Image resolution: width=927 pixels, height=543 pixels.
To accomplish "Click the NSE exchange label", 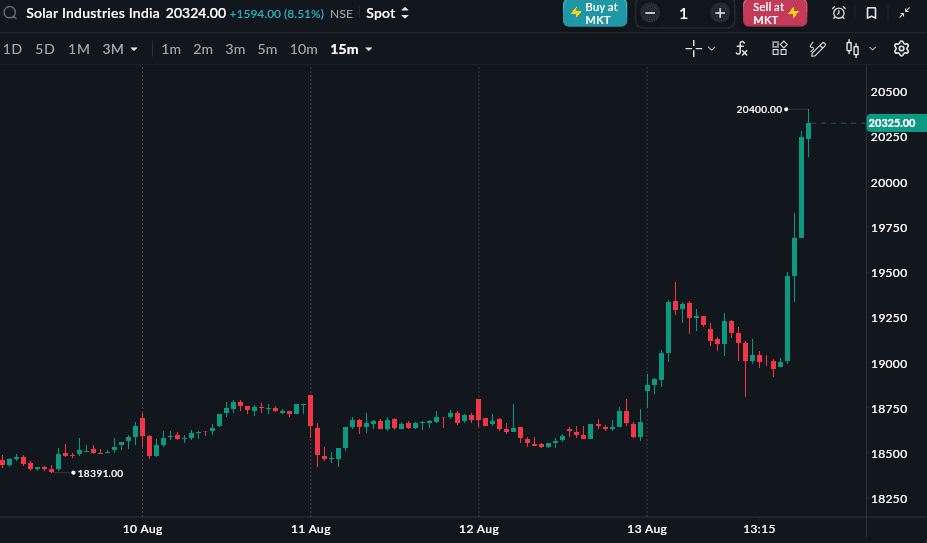I will [341, 14].
